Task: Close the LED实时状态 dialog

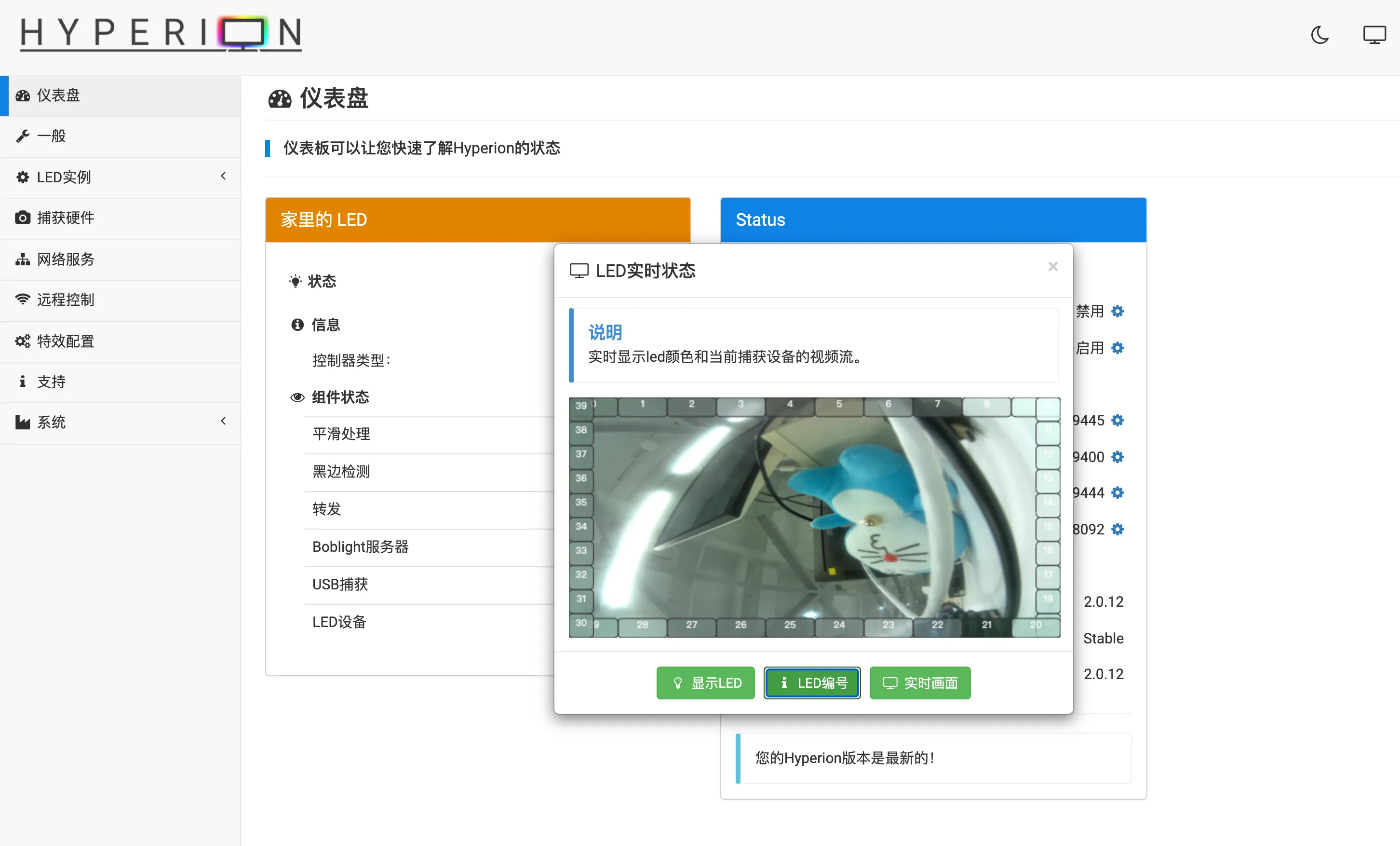Action: coord(1052,267)
